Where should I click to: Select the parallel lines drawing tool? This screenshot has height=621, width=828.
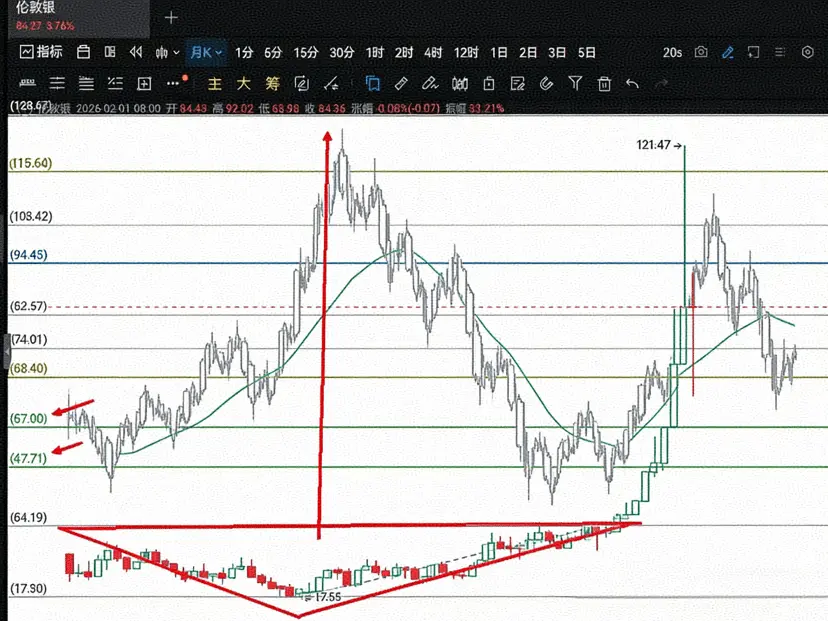click(x=86, y=83)
